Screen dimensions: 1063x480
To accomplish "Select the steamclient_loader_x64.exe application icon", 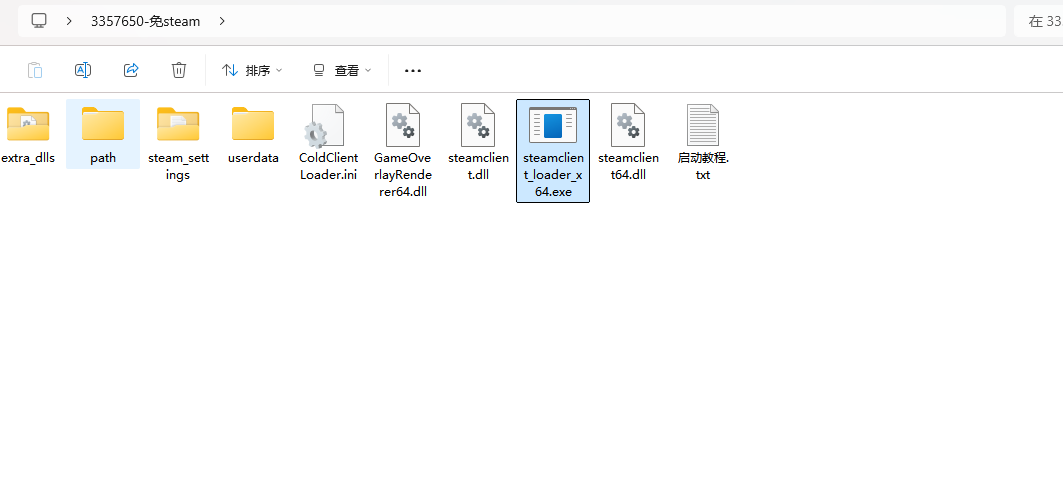I will click(553, 125).
